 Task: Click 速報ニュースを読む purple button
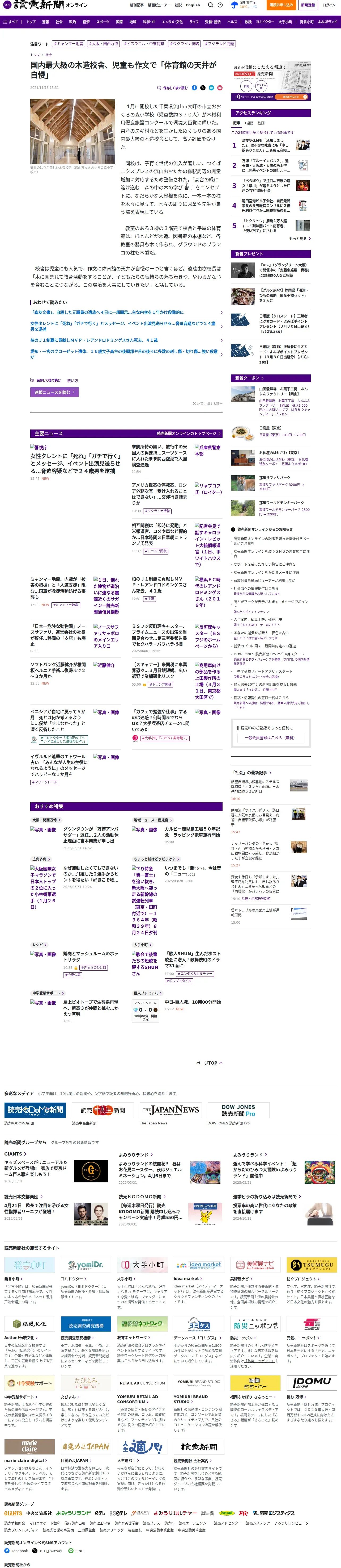tap(55, 392)
